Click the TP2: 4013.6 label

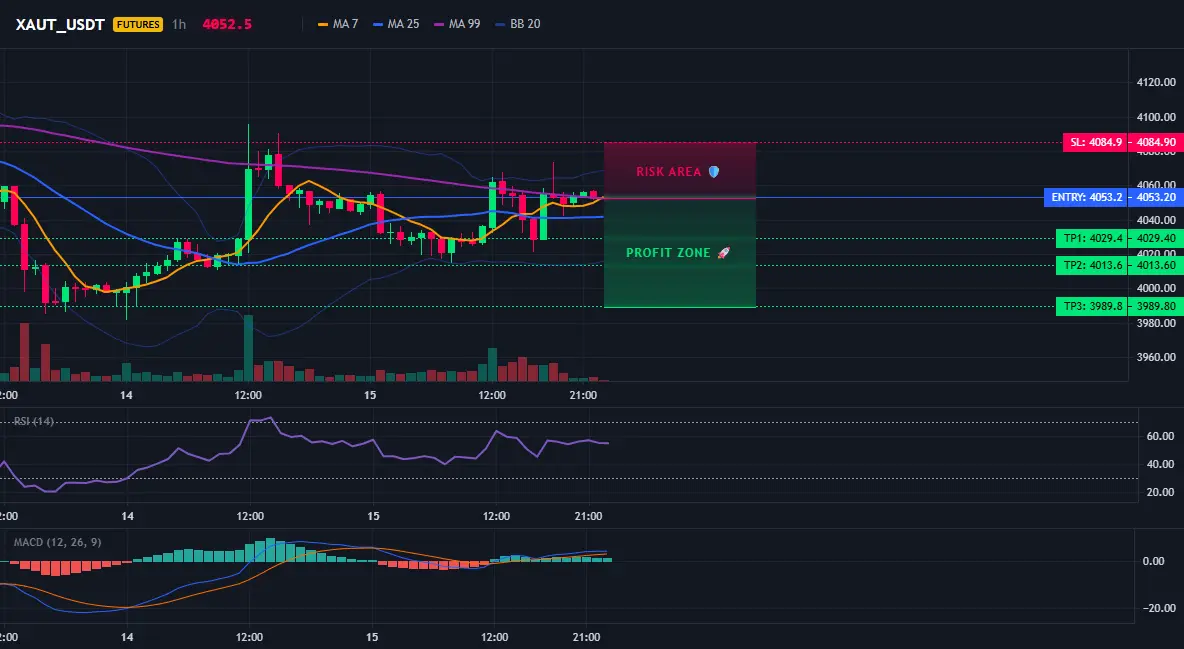click(x=1092, y=265)
